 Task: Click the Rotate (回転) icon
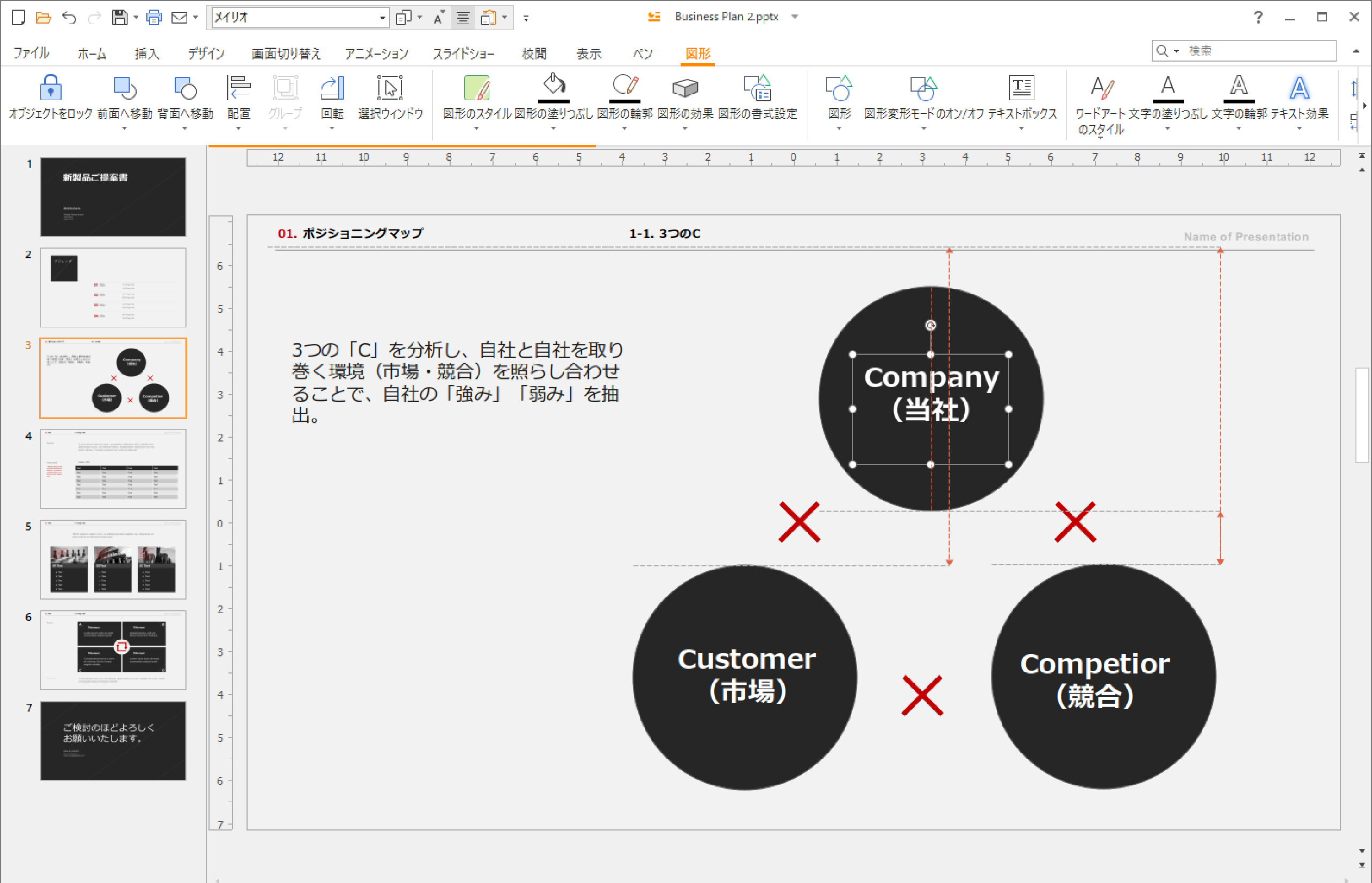(332, 89)
